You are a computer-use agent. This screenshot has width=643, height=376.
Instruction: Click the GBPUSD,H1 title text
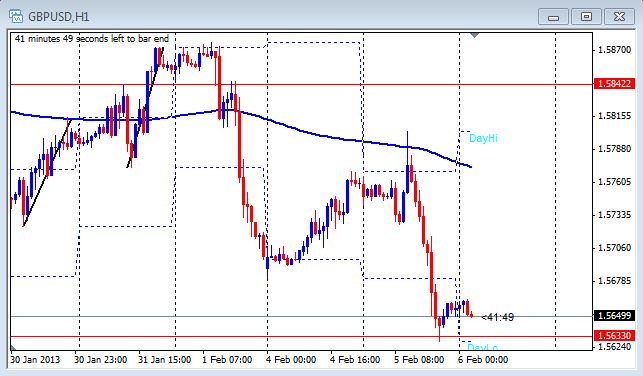point(59,17)
